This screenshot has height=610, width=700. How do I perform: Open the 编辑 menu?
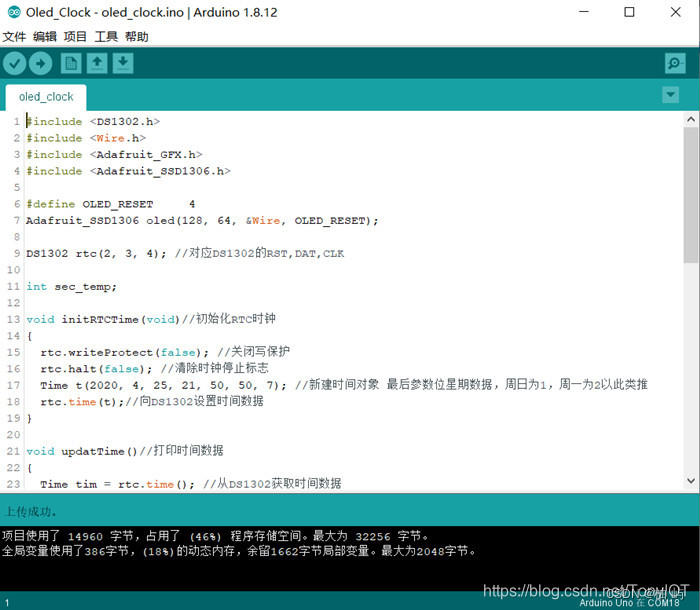click(45, 37)
